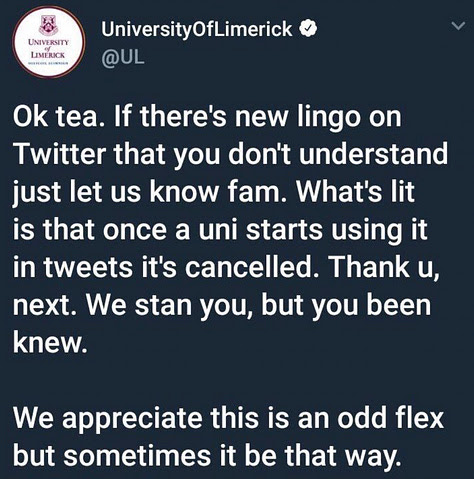Click the word "cancelled" in the tweet
Viewport: 474px width, 479px height.
248,267
